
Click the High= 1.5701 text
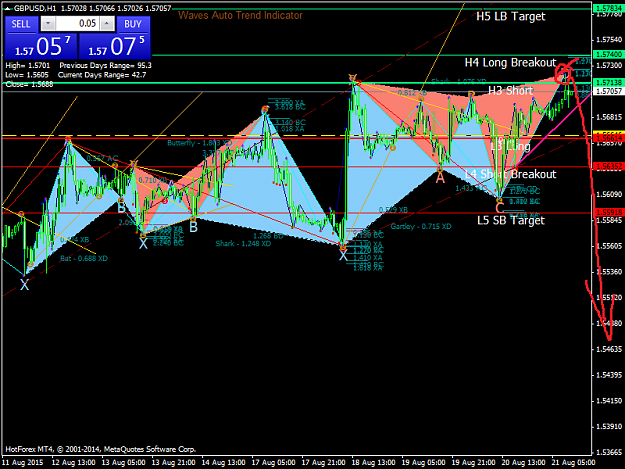tap(28, 65)
